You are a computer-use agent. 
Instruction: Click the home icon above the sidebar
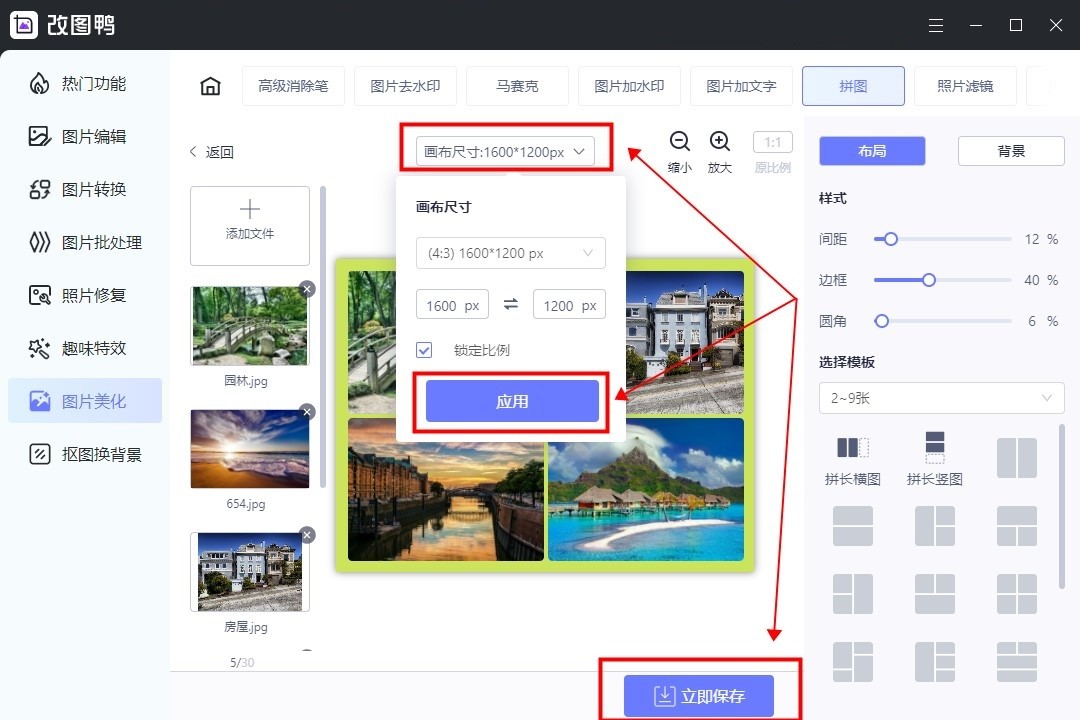(209, 86)
